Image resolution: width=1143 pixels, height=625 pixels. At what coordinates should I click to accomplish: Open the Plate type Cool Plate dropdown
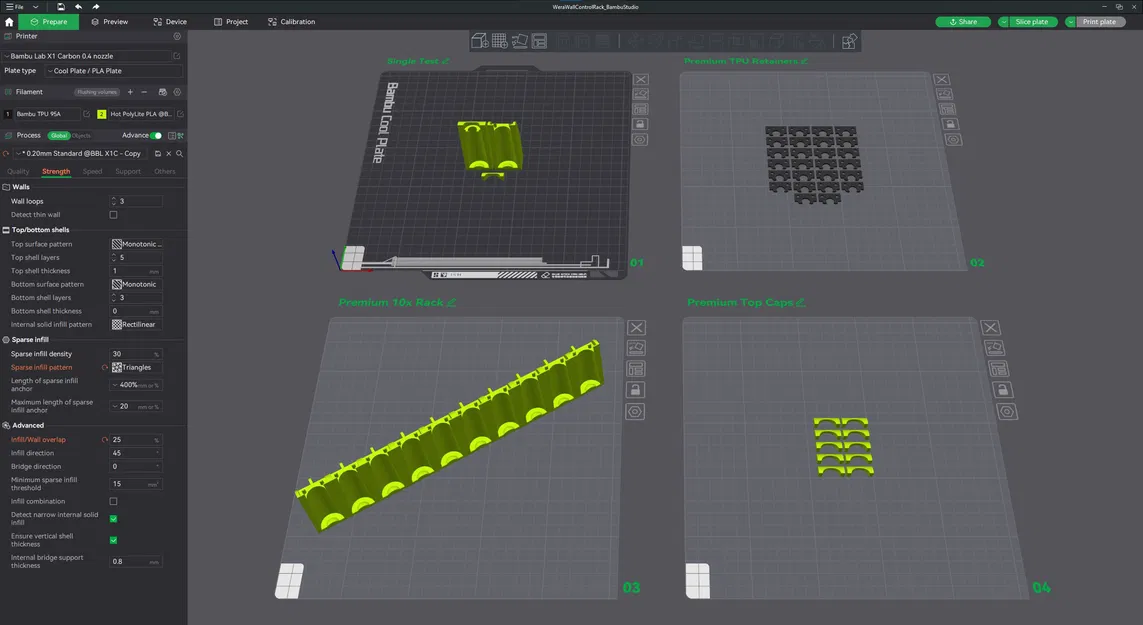tap(113, 71)
